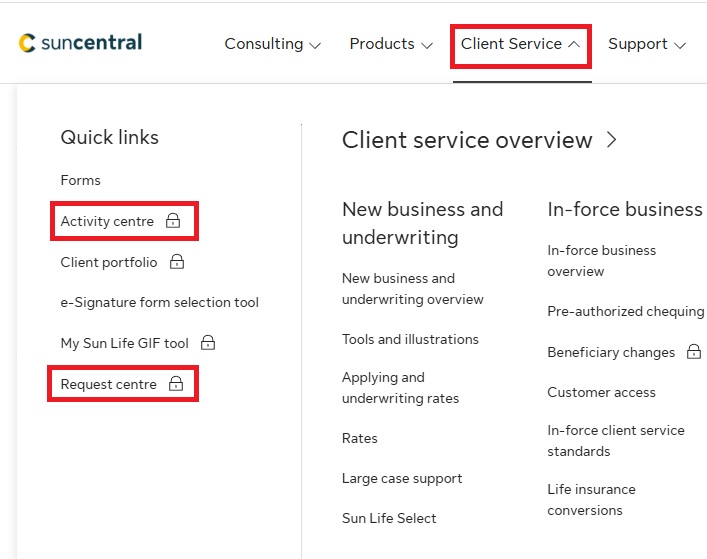Viewport: 707px width, 559px height.
Task: Expand the Consulting dropdown menu
Action: (x=272, y=44)
